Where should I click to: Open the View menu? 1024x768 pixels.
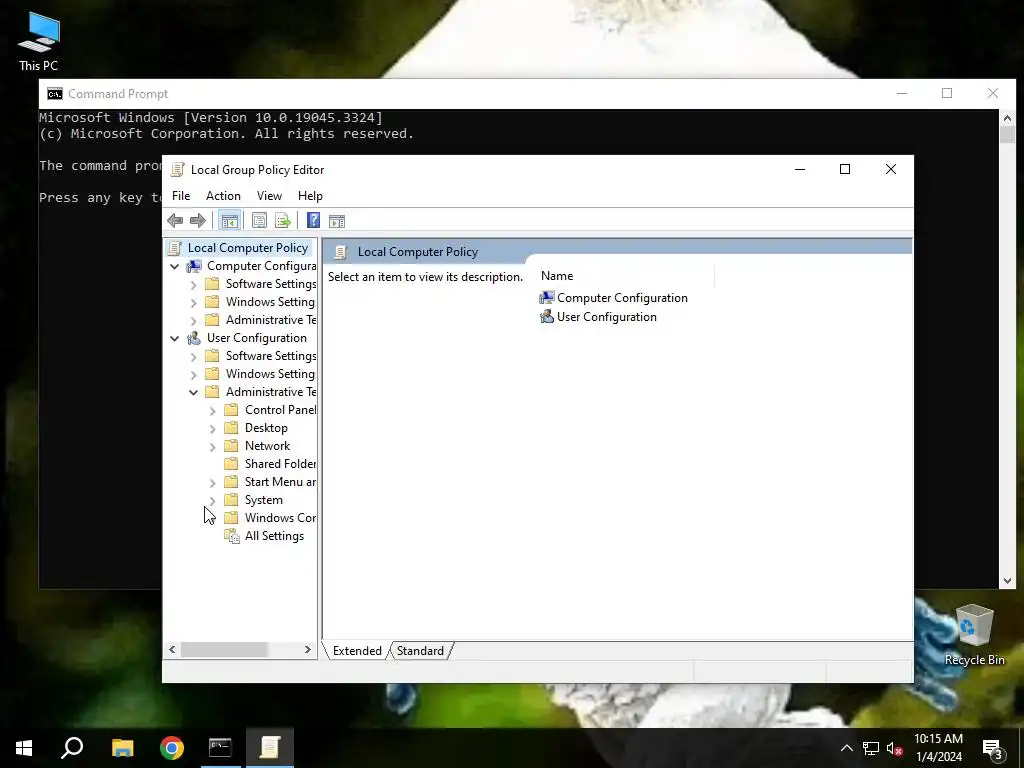pos(269,196)
